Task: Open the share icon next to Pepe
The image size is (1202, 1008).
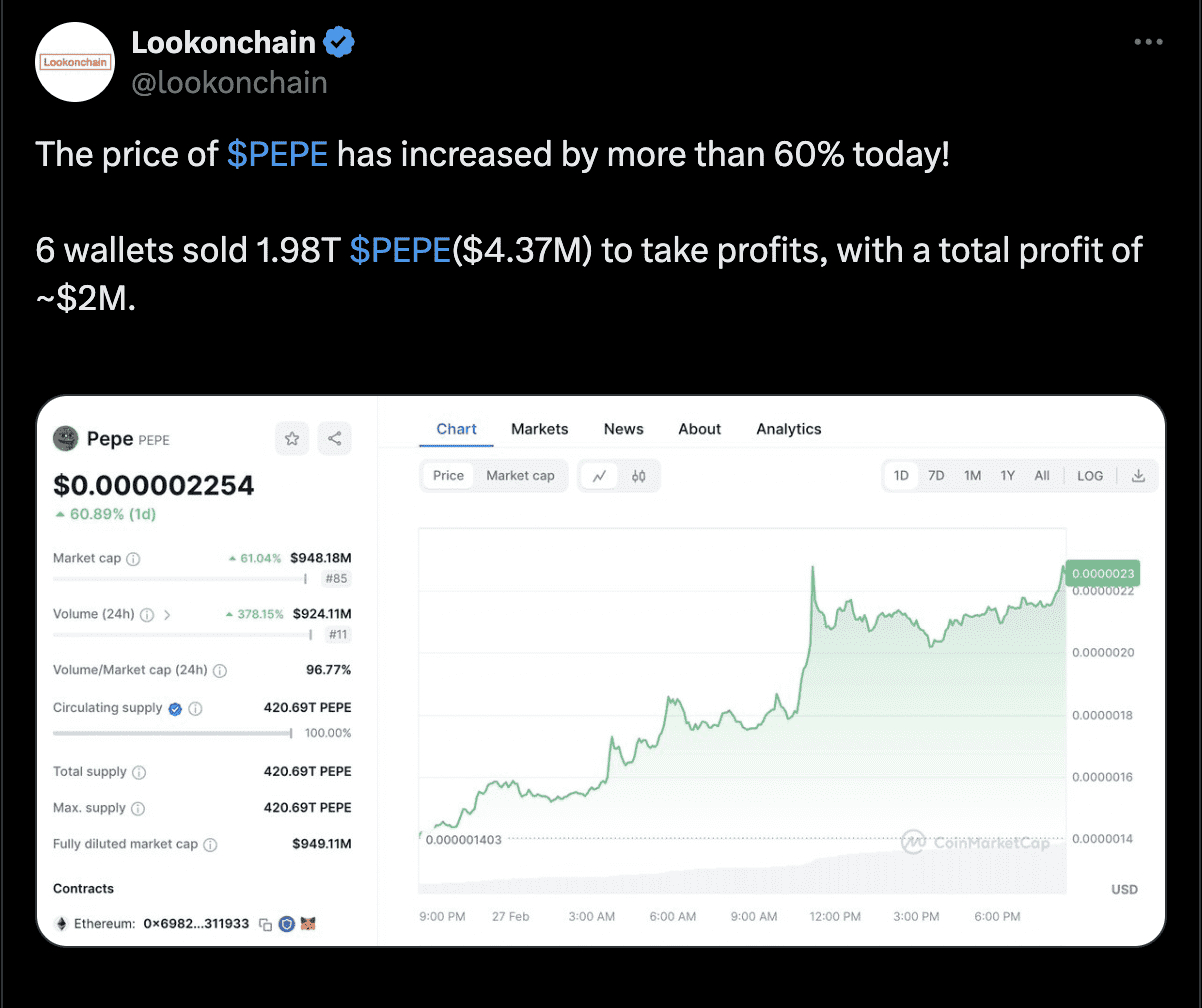Action: (335, 438)
